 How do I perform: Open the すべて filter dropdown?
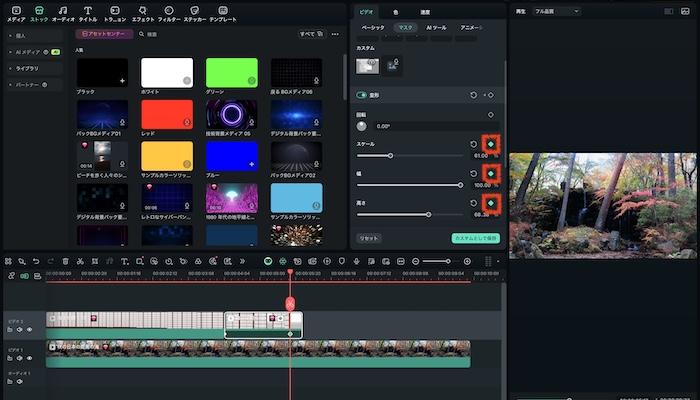(x=310, y=34)
